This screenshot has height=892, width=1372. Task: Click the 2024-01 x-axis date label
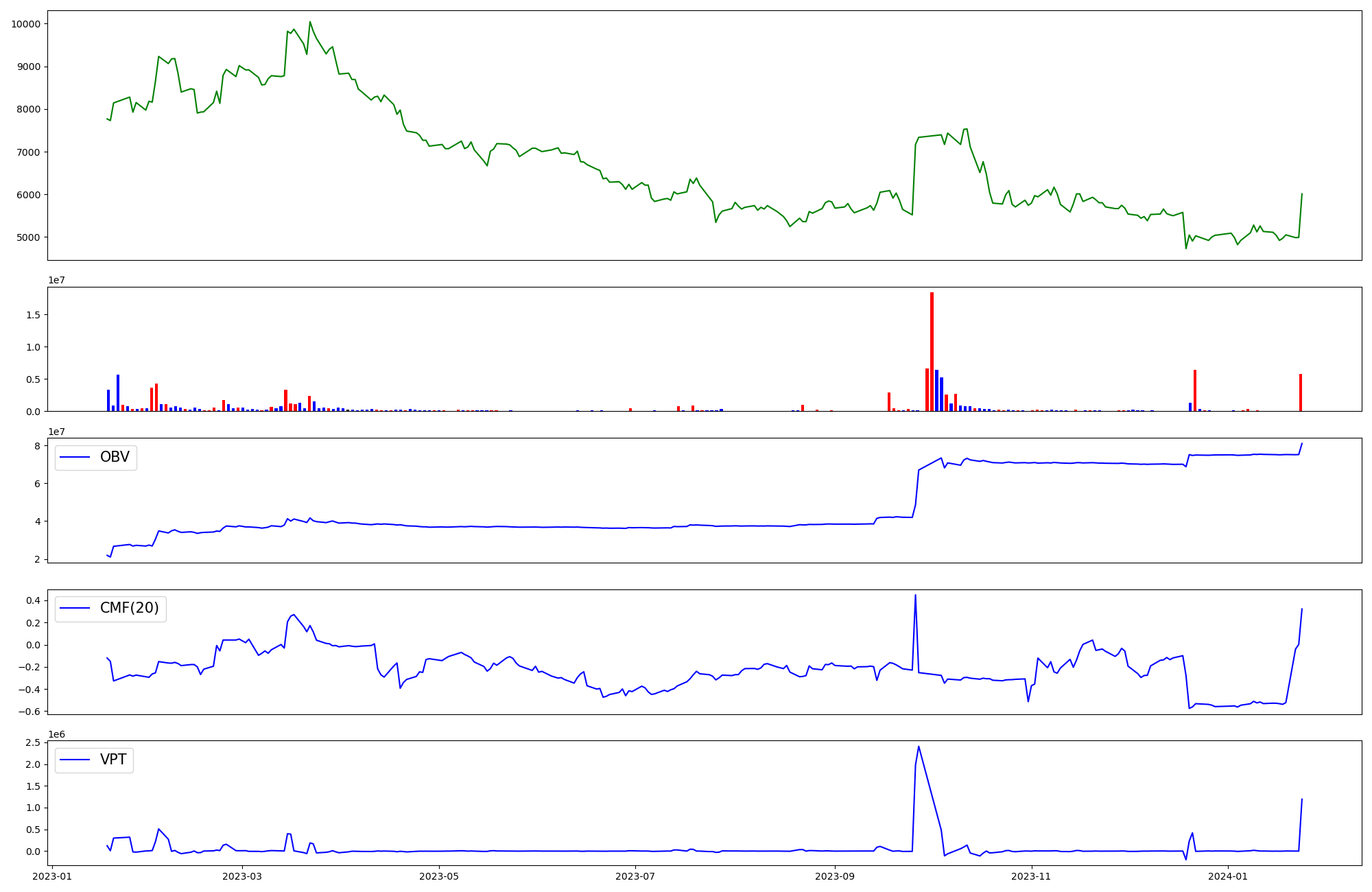1227,876
